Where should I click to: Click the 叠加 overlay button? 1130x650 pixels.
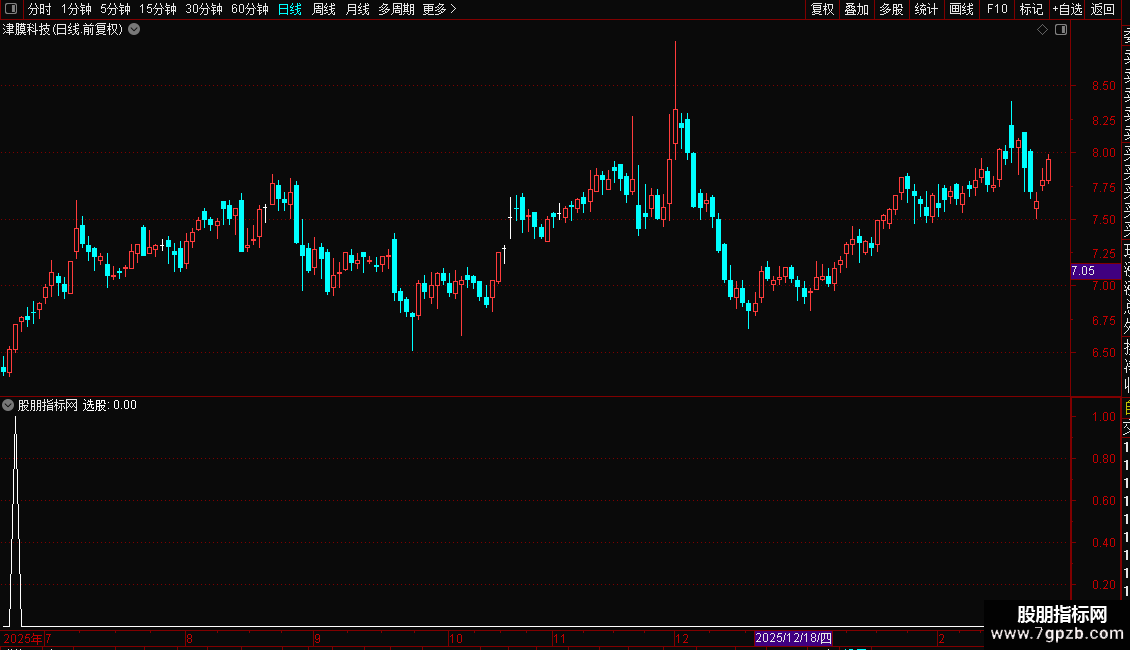(857, 9)
